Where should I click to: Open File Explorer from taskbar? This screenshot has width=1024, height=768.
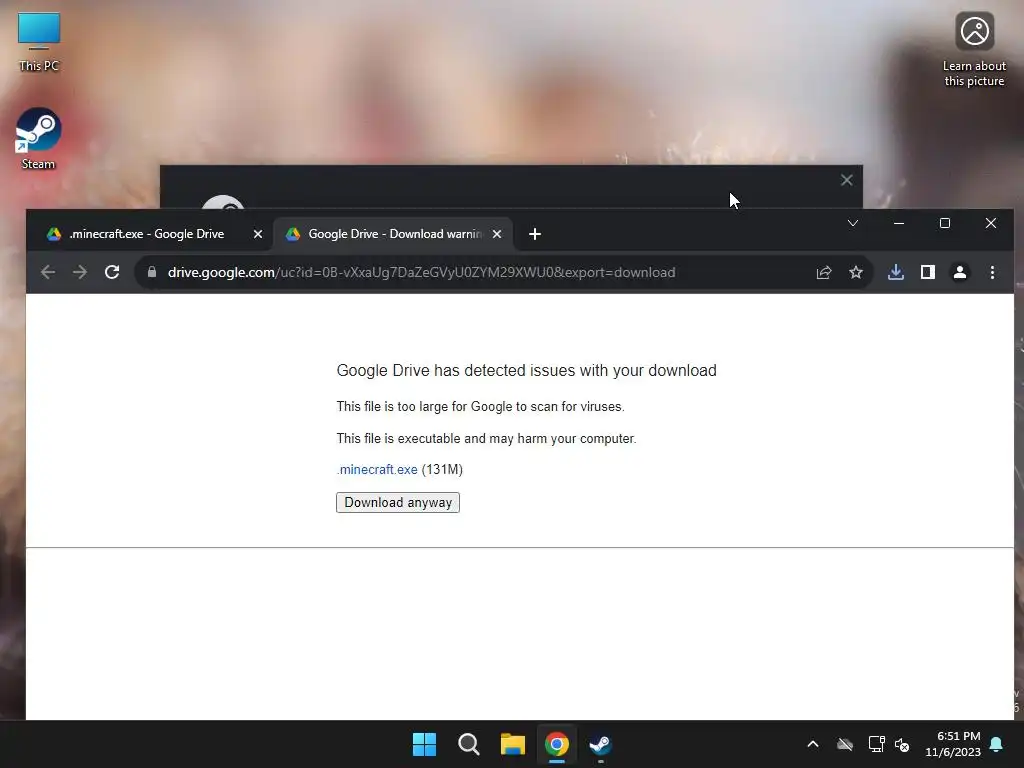(x=513, y=744)
